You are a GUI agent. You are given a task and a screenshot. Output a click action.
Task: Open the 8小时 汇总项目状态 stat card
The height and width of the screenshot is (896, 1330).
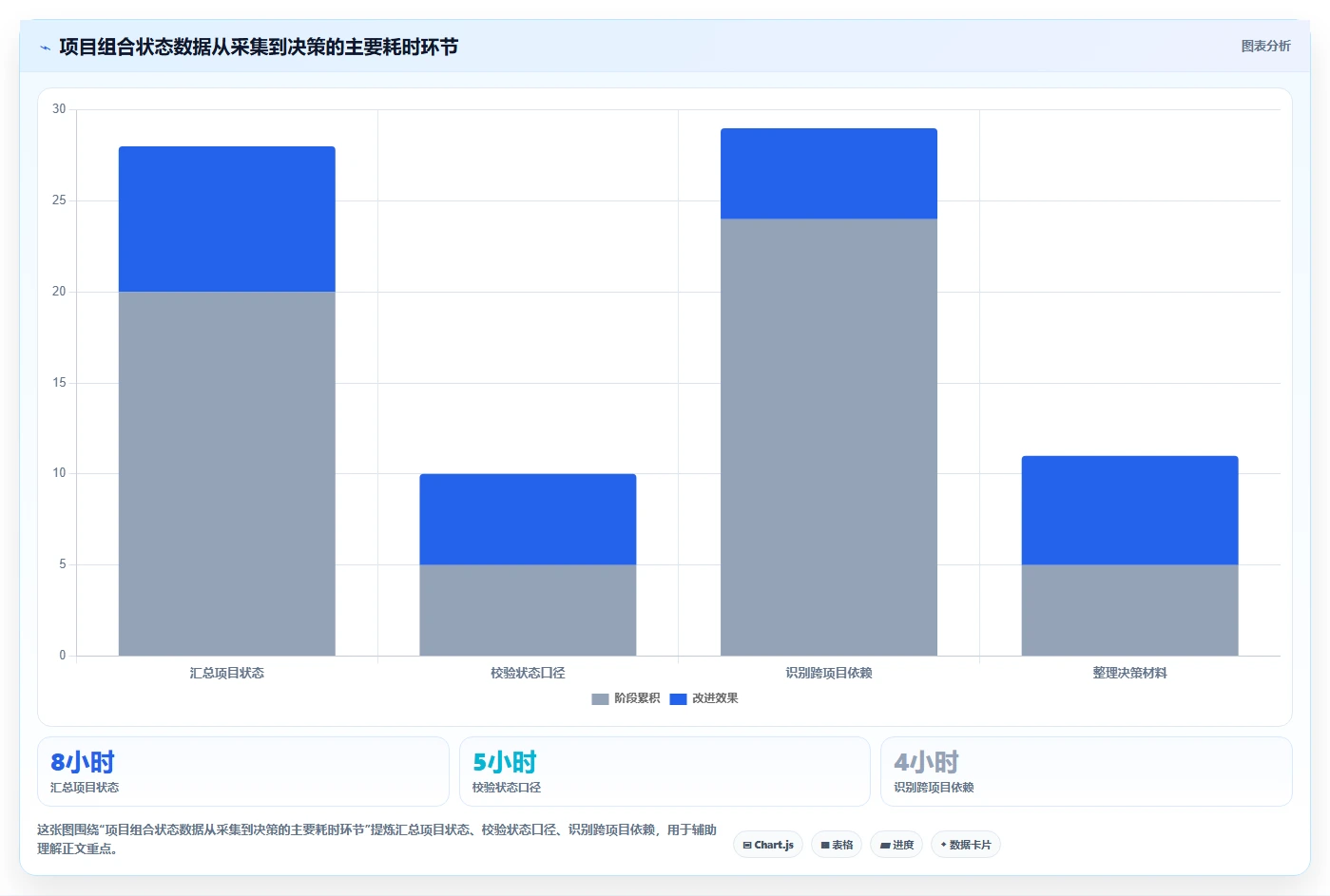(x=243, y=772)
